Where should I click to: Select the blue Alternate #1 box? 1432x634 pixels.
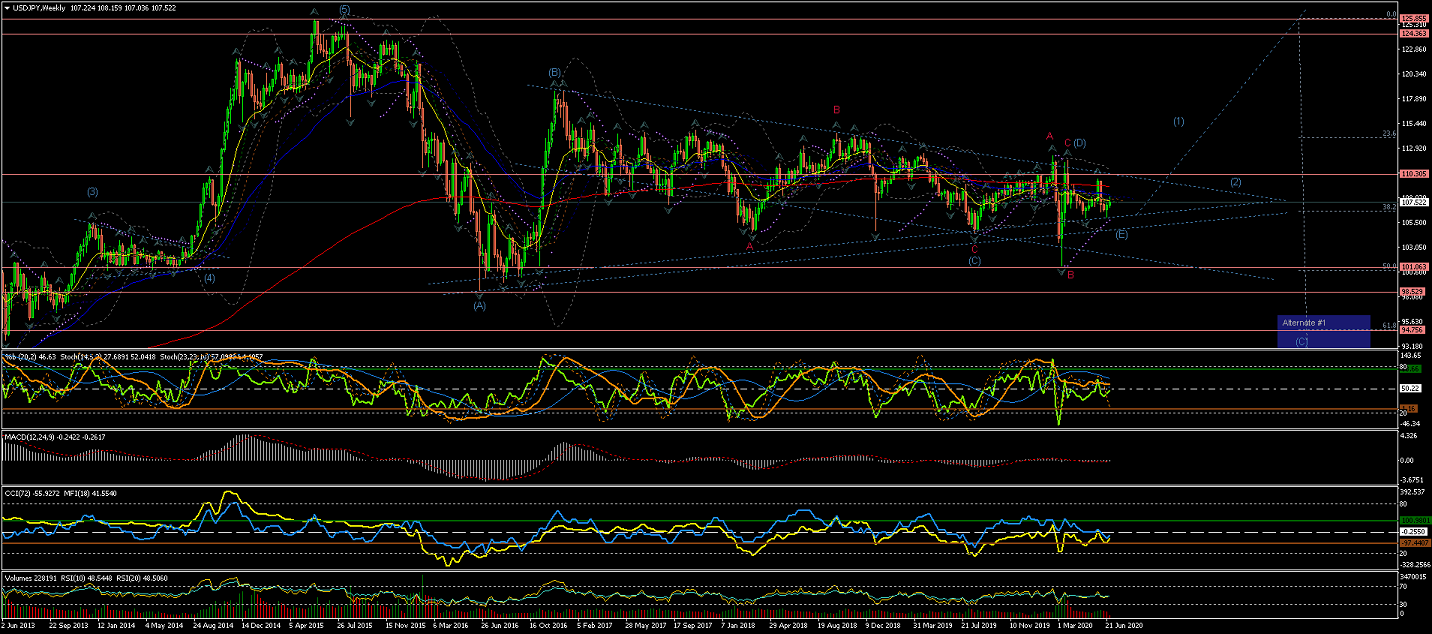coord(1323,331)
